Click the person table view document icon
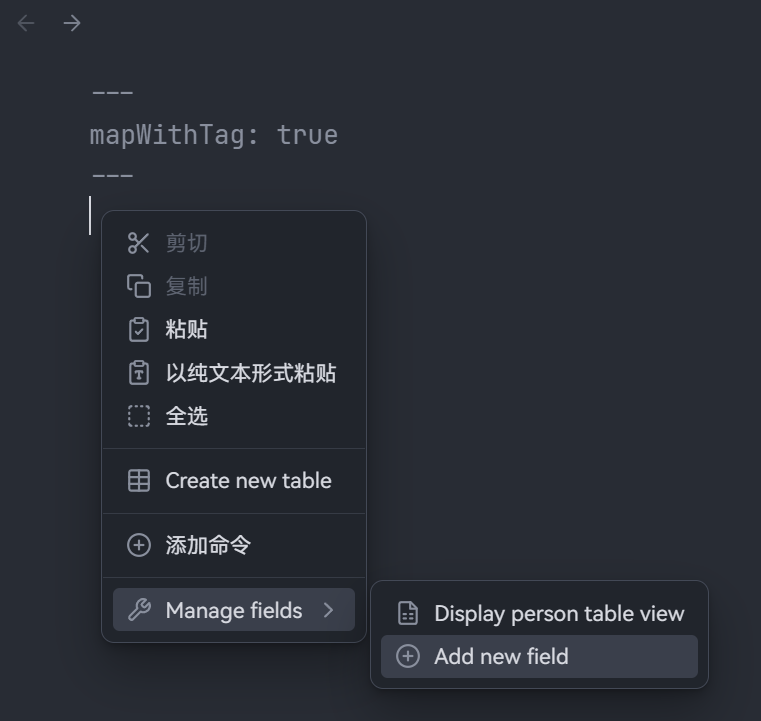Image resolution: width=761 pixels, height=721 pixels. pyautogui.click(x=408, y=613)
